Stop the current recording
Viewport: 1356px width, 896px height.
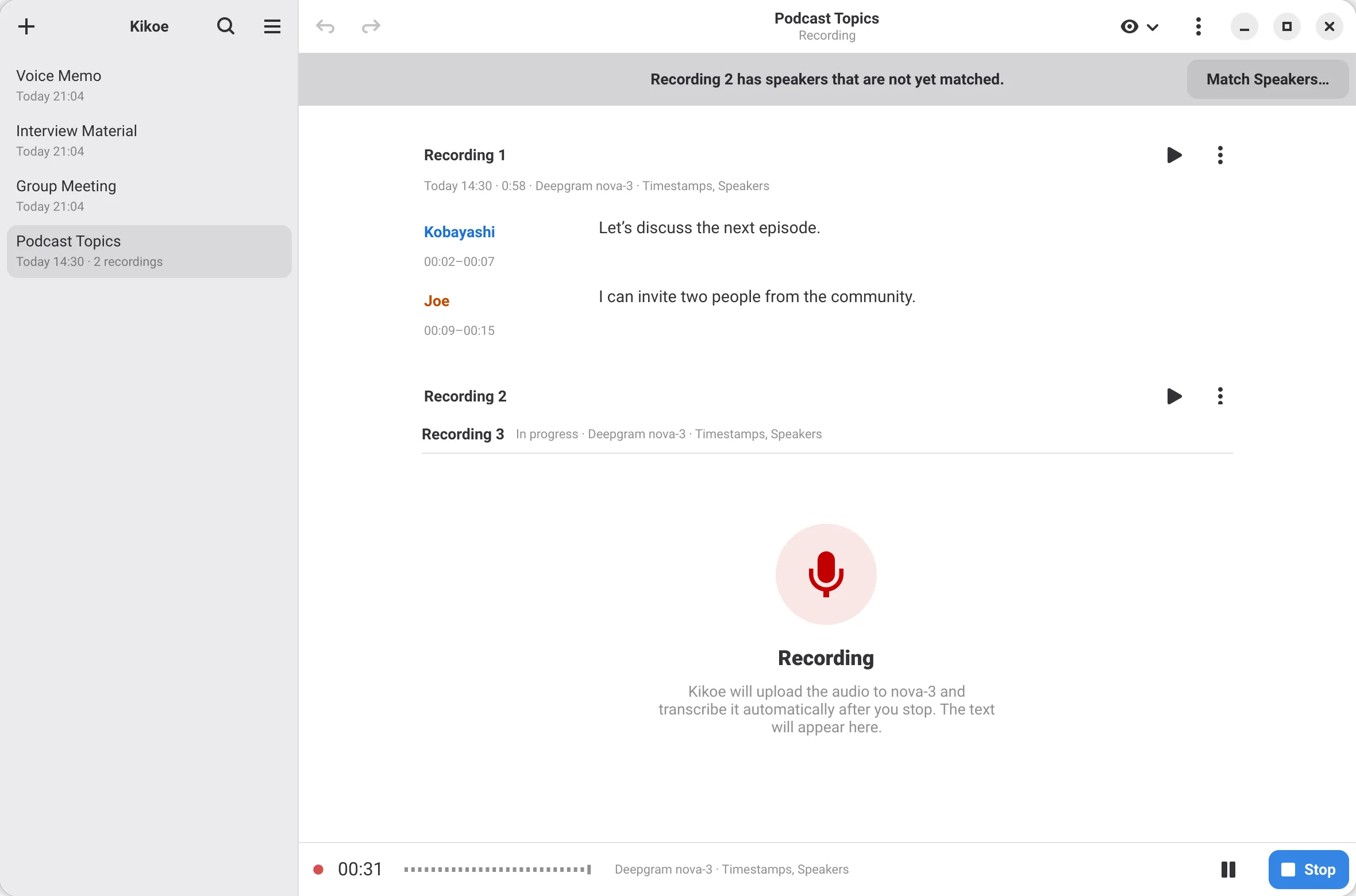tap(1308, 870)
